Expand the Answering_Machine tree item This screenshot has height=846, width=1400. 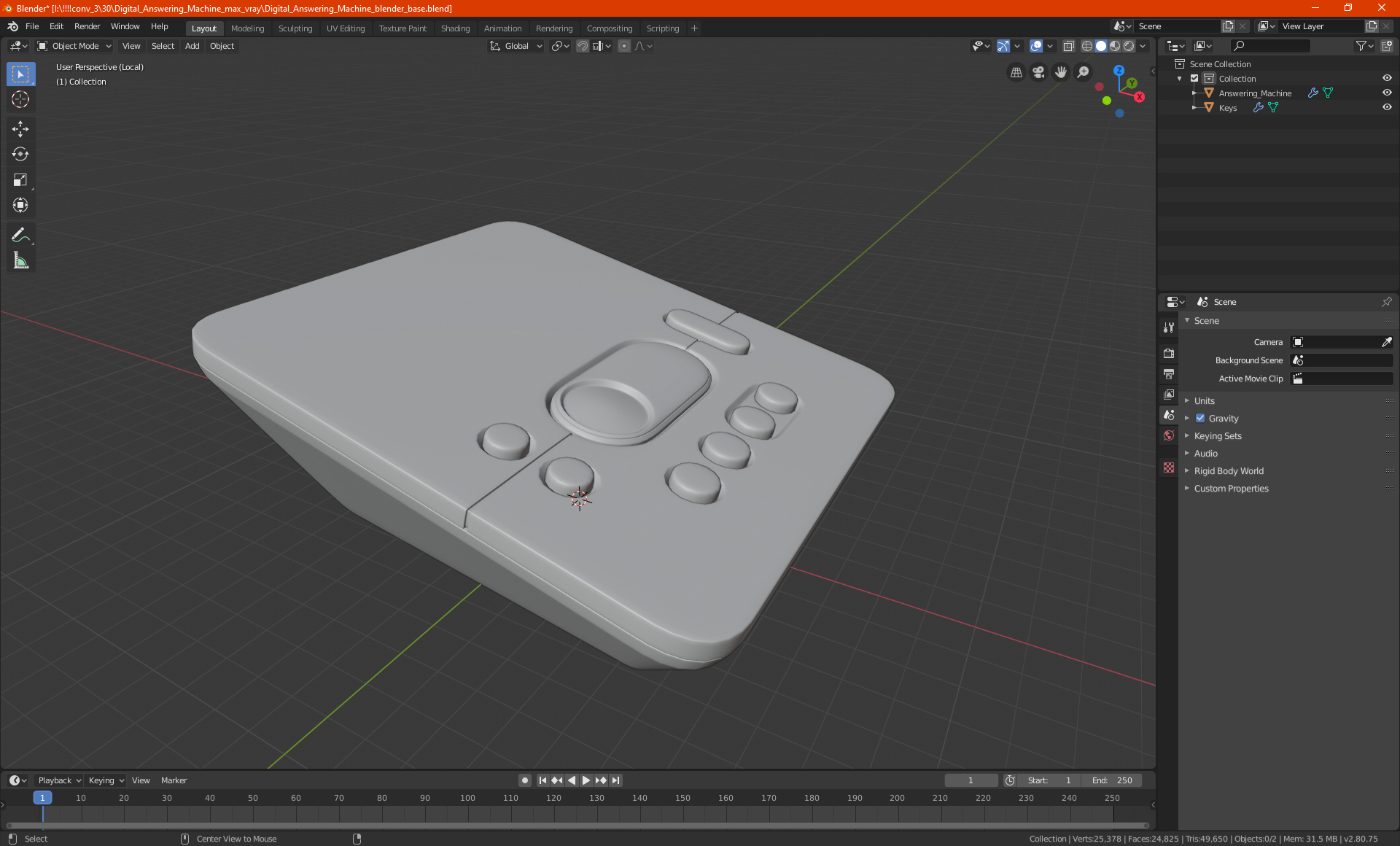(x=1194, y=93)
